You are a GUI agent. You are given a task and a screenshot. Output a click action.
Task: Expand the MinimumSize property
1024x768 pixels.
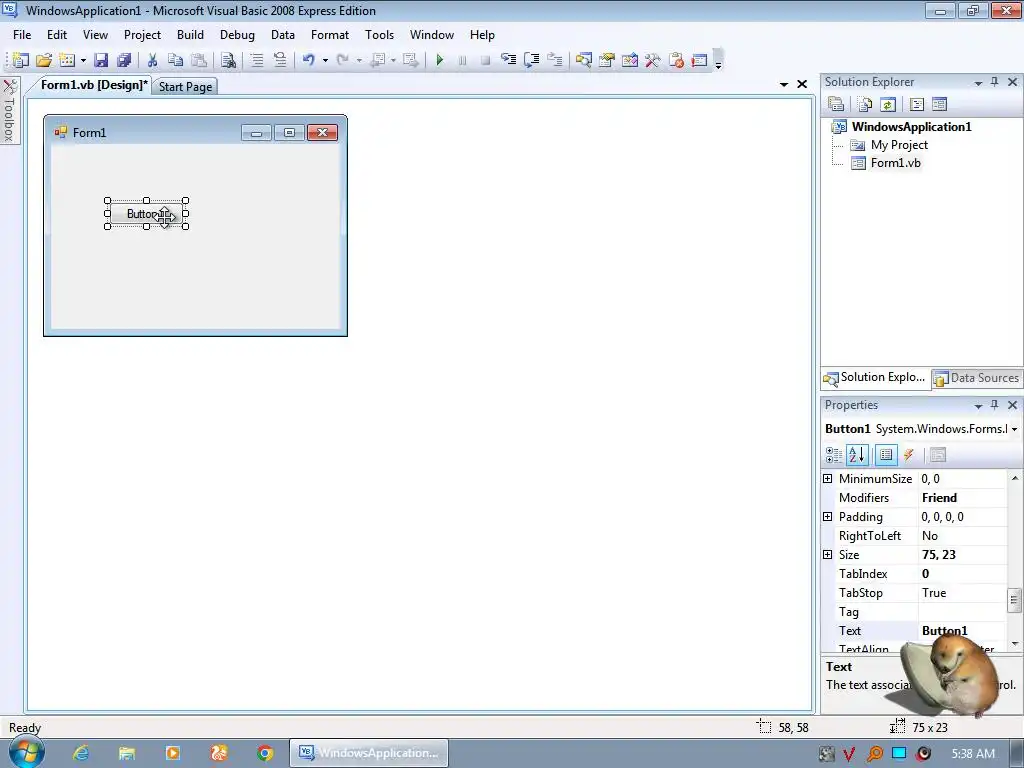[827, 479]
